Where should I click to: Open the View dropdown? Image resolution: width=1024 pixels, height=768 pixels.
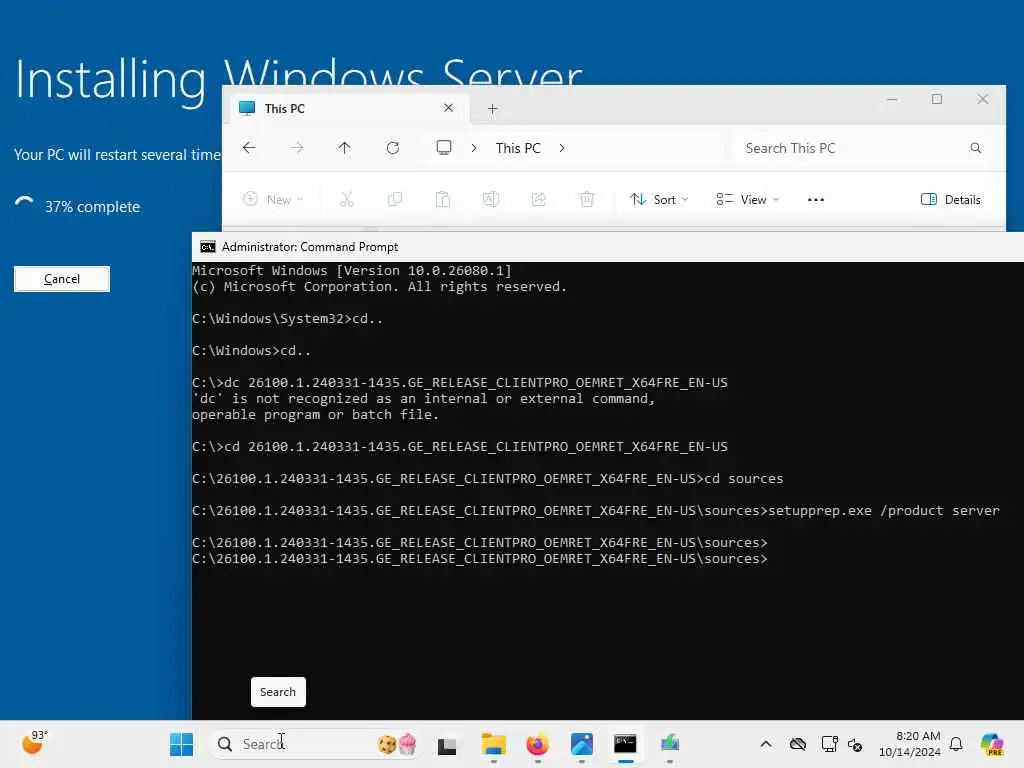(747, 199)
